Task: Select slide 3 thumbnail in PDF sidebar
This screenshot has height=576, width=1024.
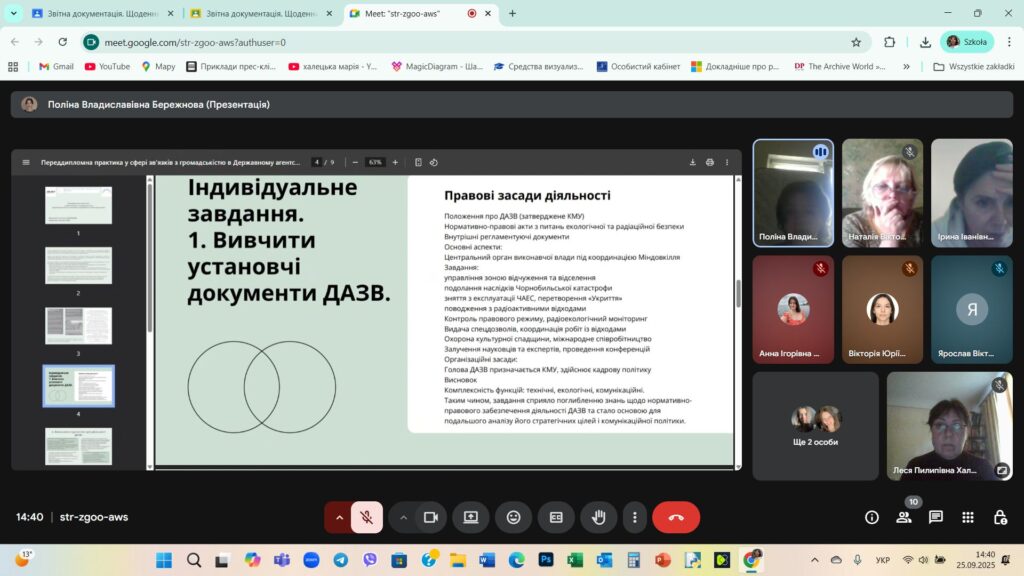Action: [79, 326]
